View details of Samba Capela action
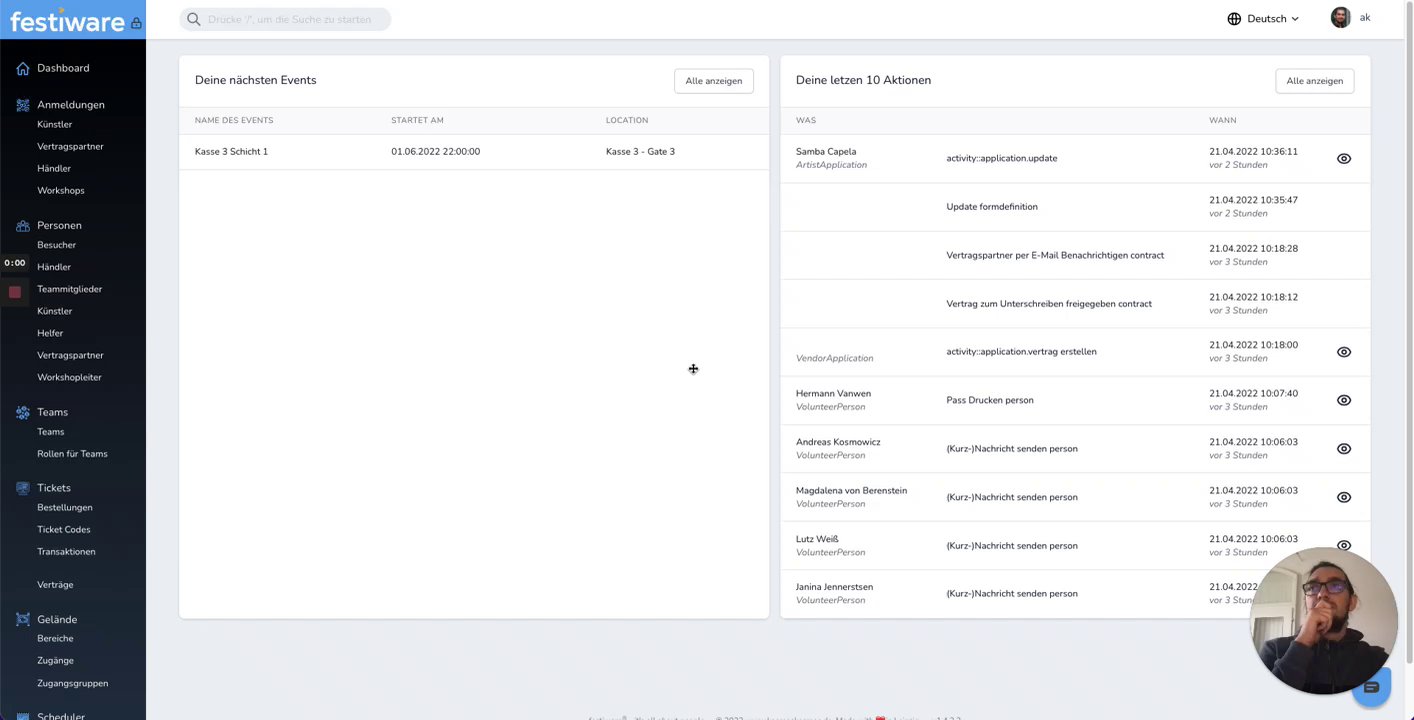Image resolution: width=1414 pixels, height=720 pixels. [x=1343, y=159]
